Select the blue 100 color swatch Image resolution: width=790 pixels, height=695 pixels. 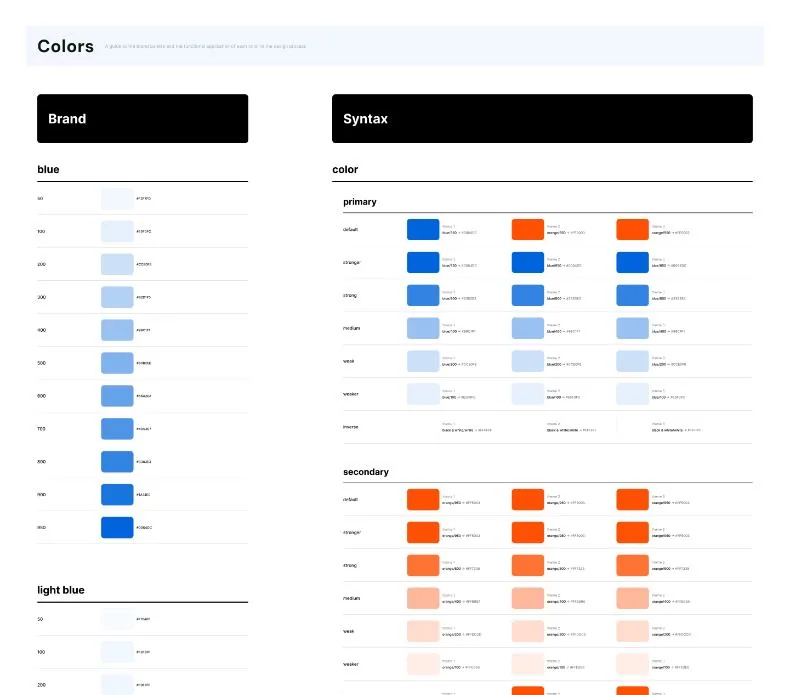[117, 231]
